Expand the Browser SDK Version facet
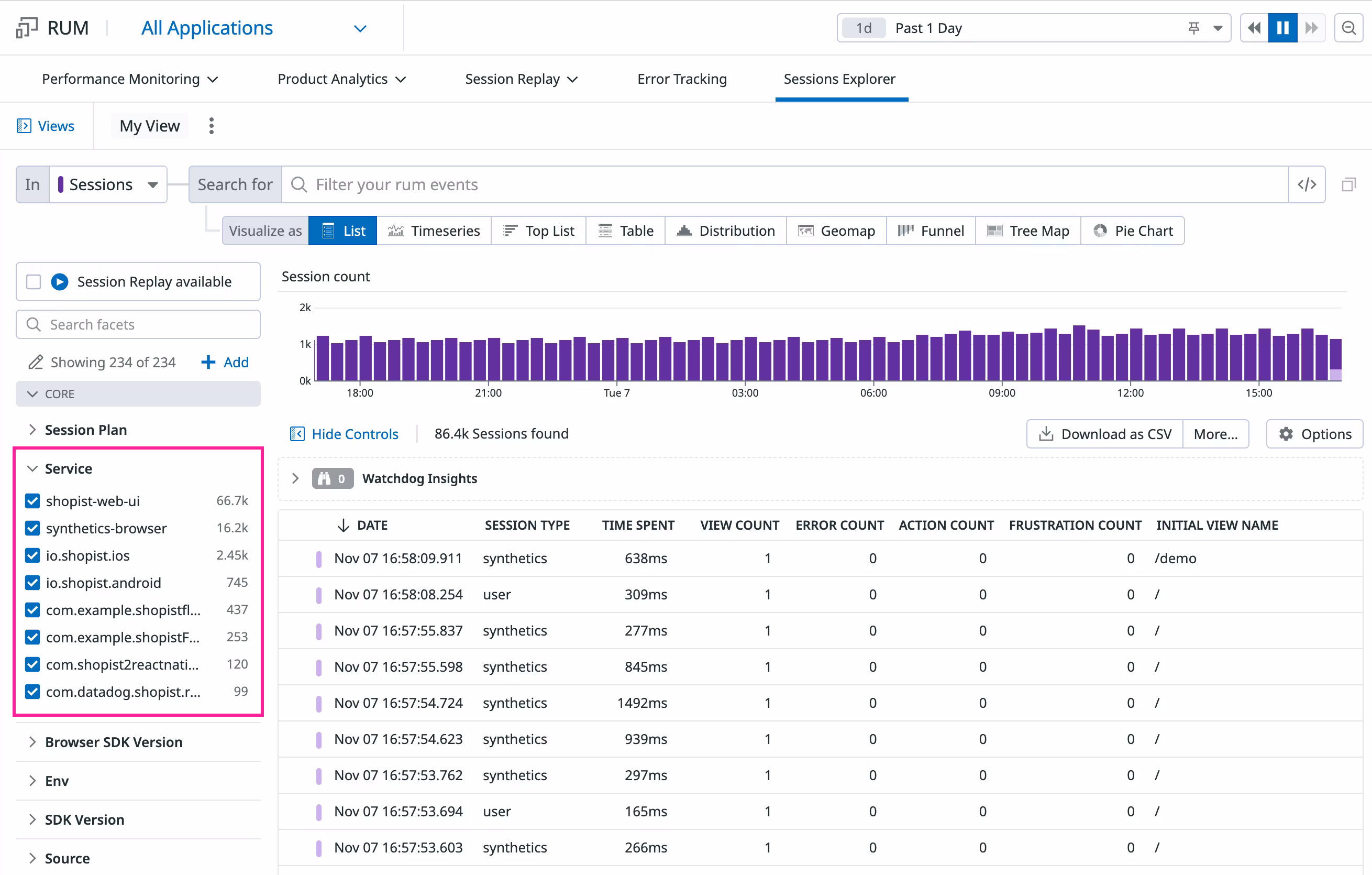 point(114,742)
